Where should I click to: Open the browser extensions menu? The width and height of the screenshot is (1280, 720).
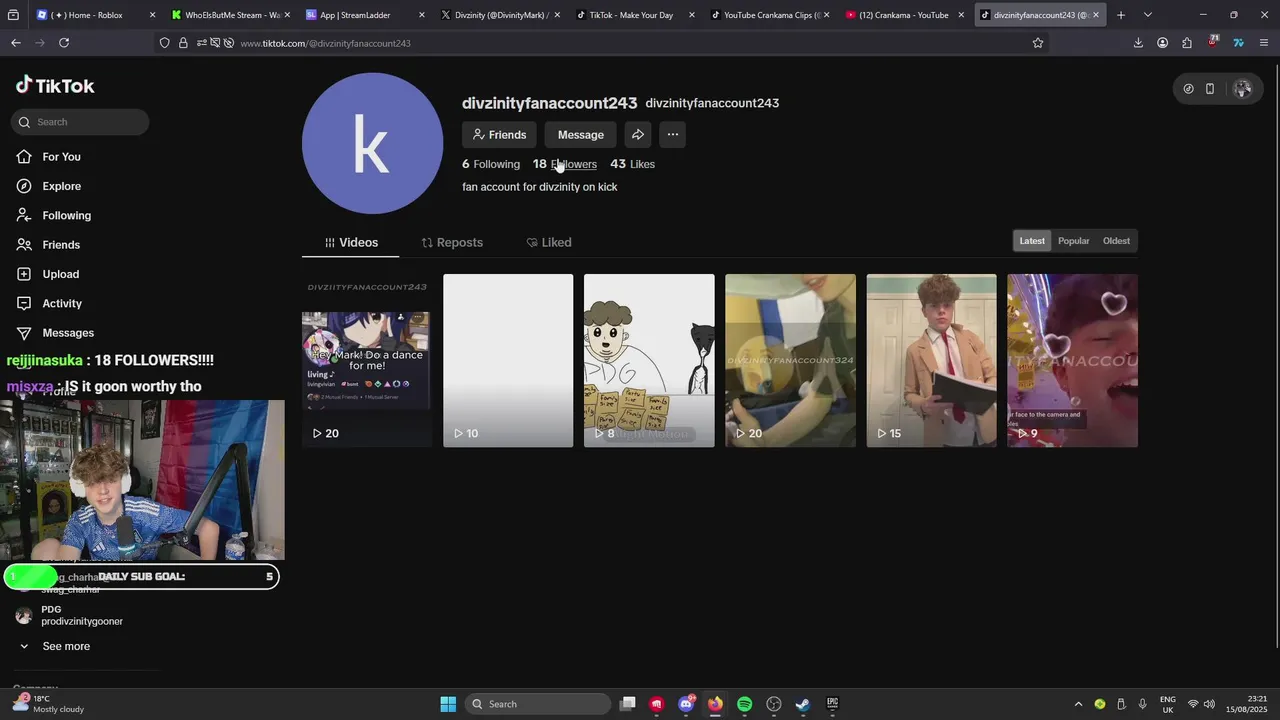click(1187, 43)
